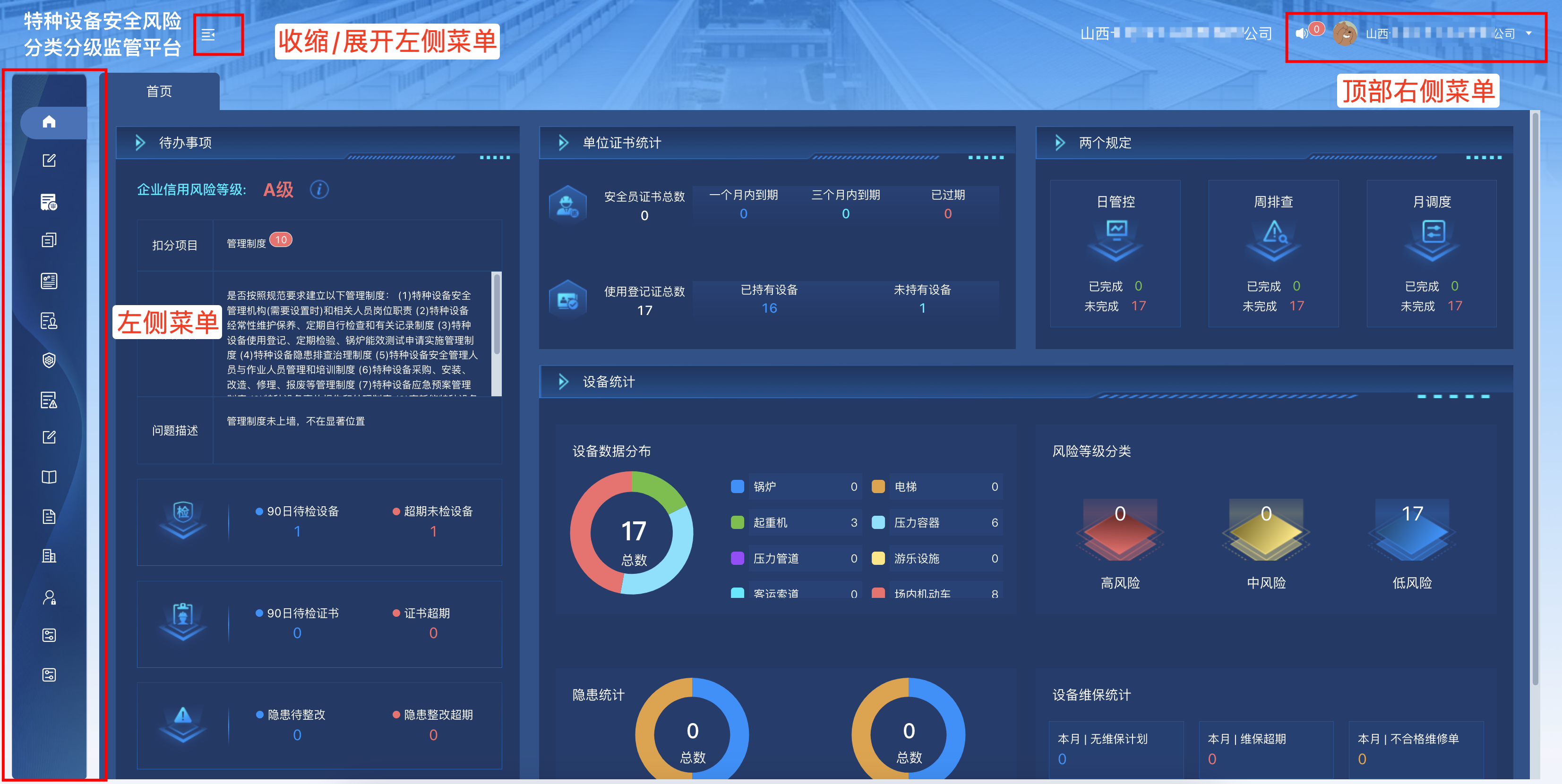Open the open-book sidebar icon
The image size is (1562, 784).
49,477
